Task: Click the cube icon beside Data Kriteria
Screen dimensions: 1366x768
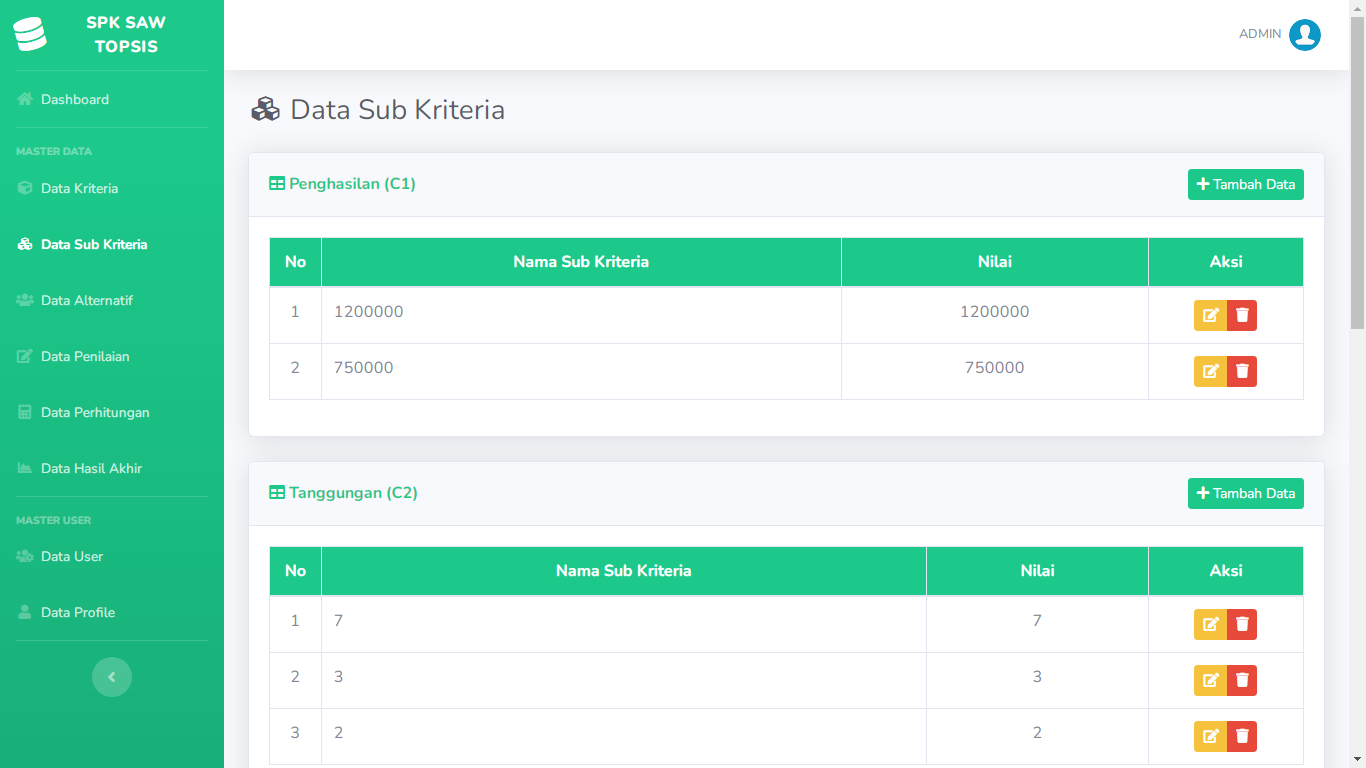Action: click(x=25, y=188)
